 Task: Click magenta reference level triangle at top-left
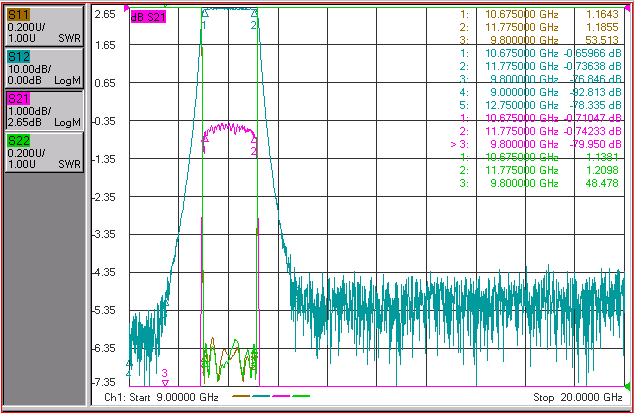tap(126, 8)
